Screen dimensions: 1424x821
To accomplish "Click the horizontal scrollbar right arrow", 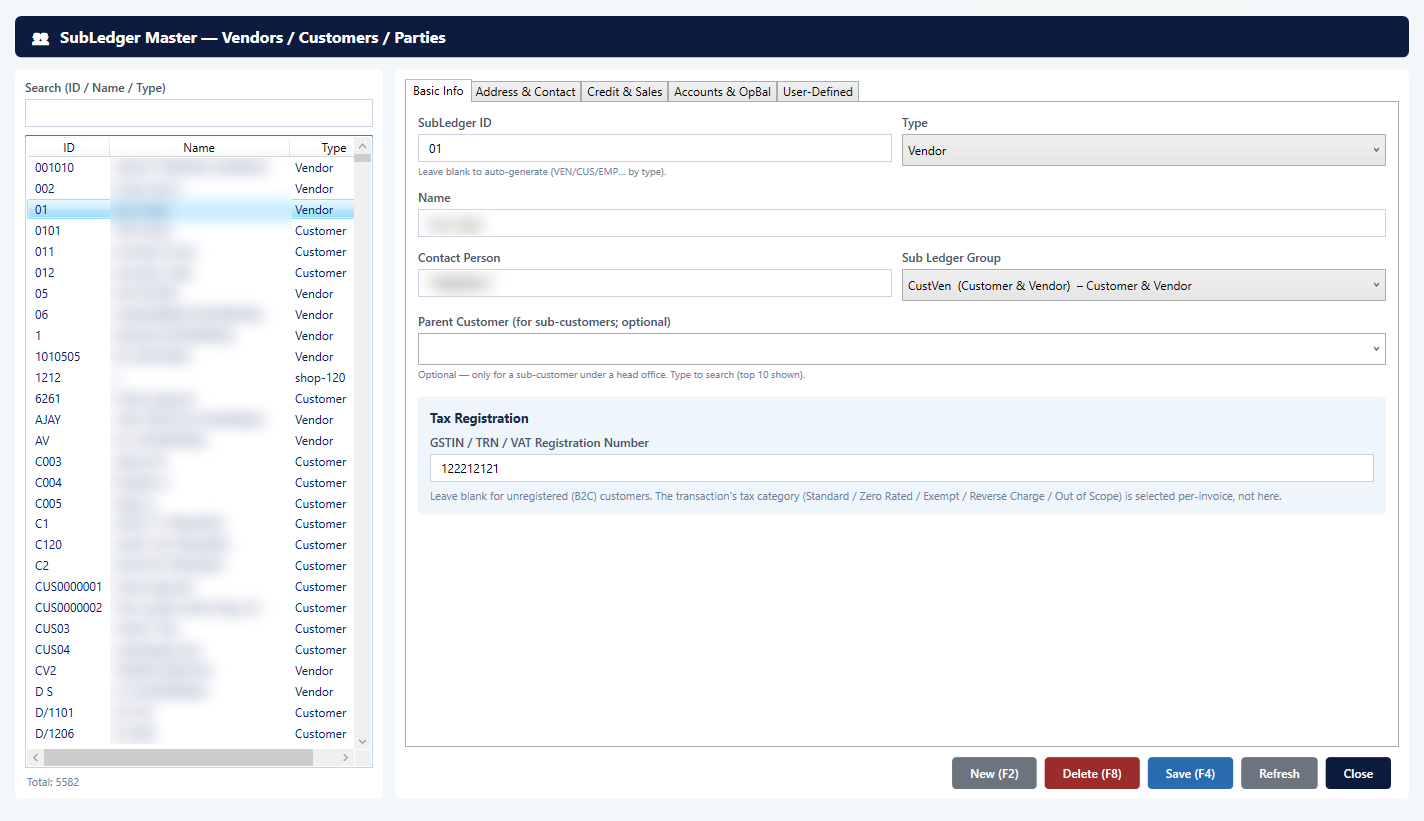I will point(345,758).
